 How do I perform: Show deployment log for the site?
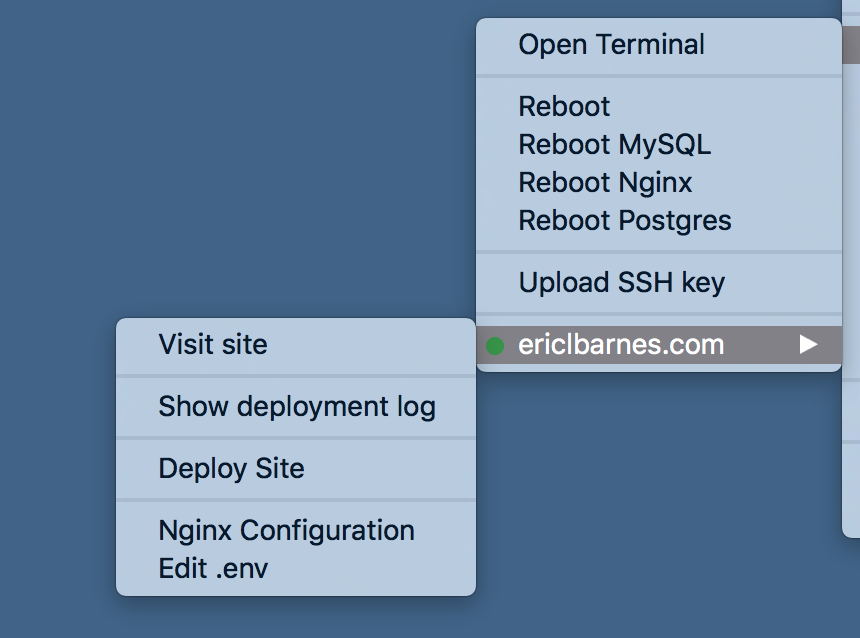point(296,406)
